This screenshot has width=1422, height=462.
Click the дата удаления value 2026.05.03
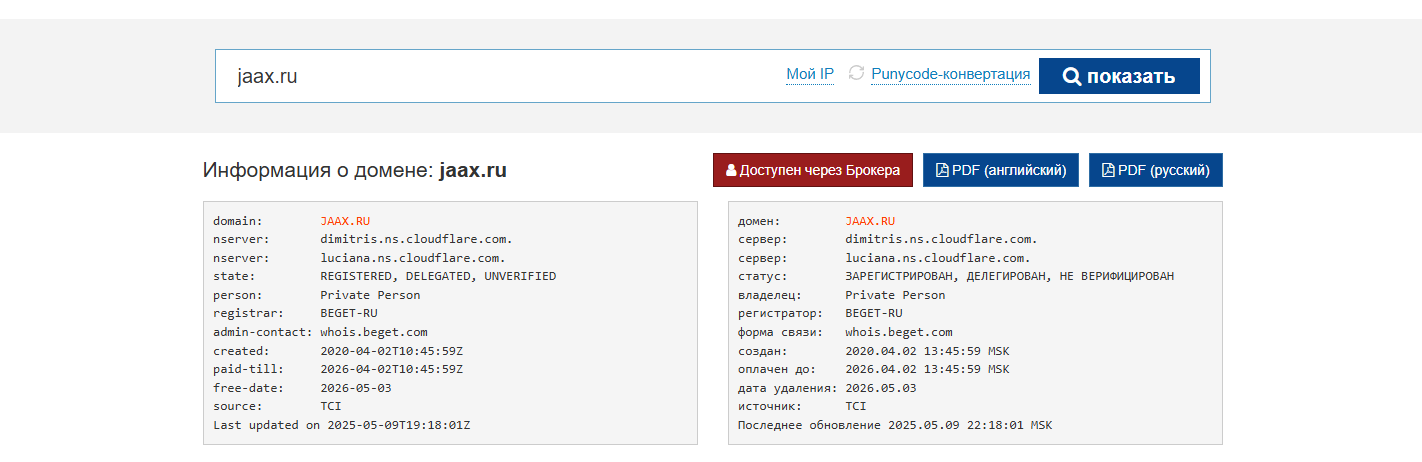tap(880, 388)
